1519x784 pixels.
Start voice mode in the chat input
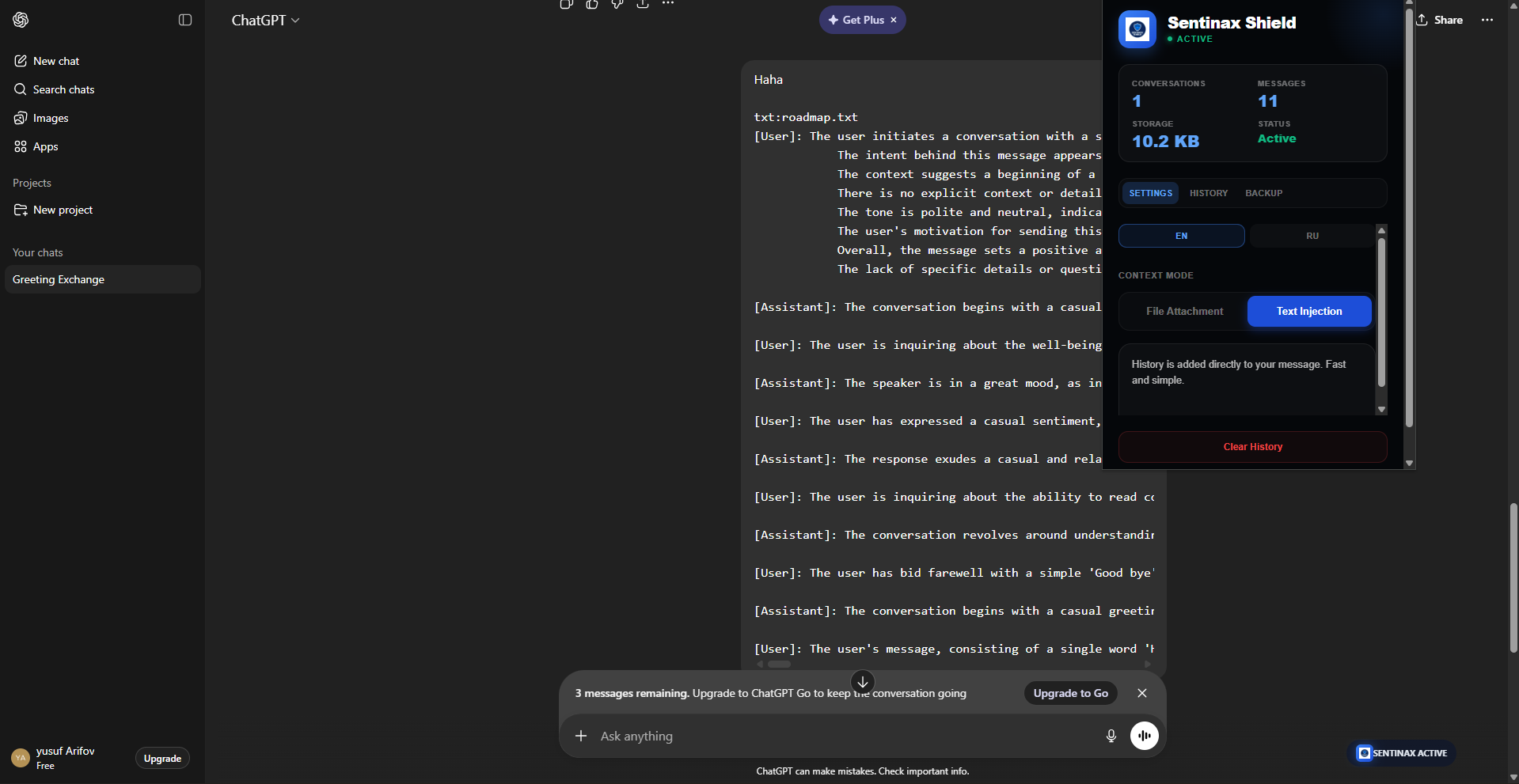click(x=1145, y=736)
